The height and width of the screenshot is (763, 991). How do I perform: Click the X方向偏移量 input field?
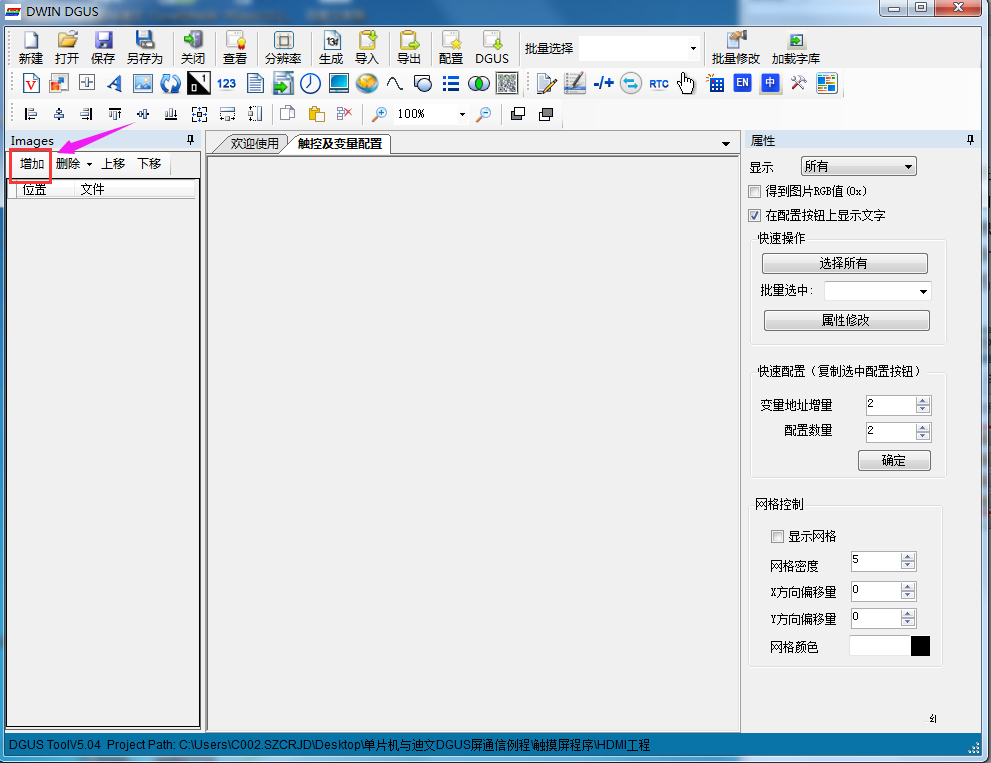click(x=875, y=590)
